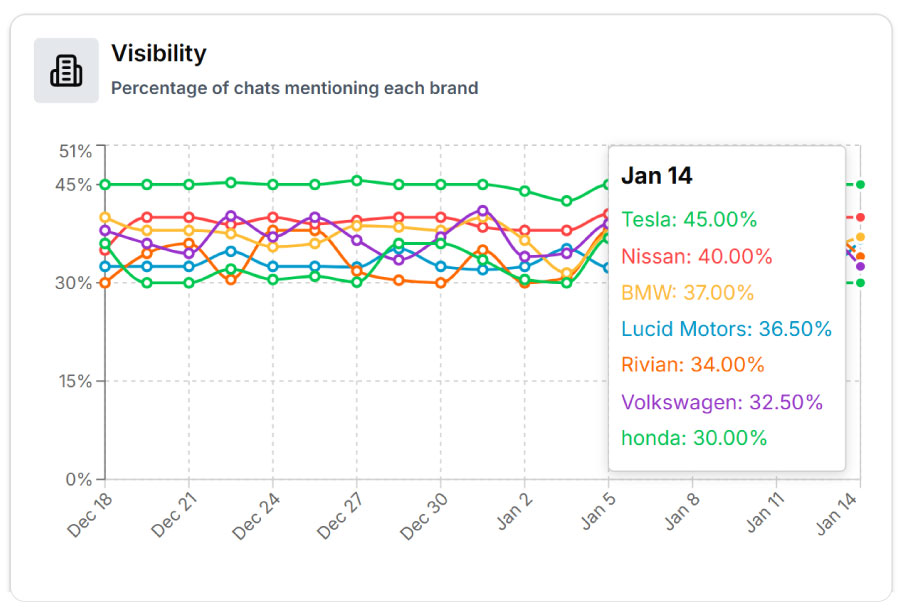Select Volkswagen: 32.50% tooltip entry
Viewport: 900px width, 615px height.
pyautogui.click(x=721, y=402)
